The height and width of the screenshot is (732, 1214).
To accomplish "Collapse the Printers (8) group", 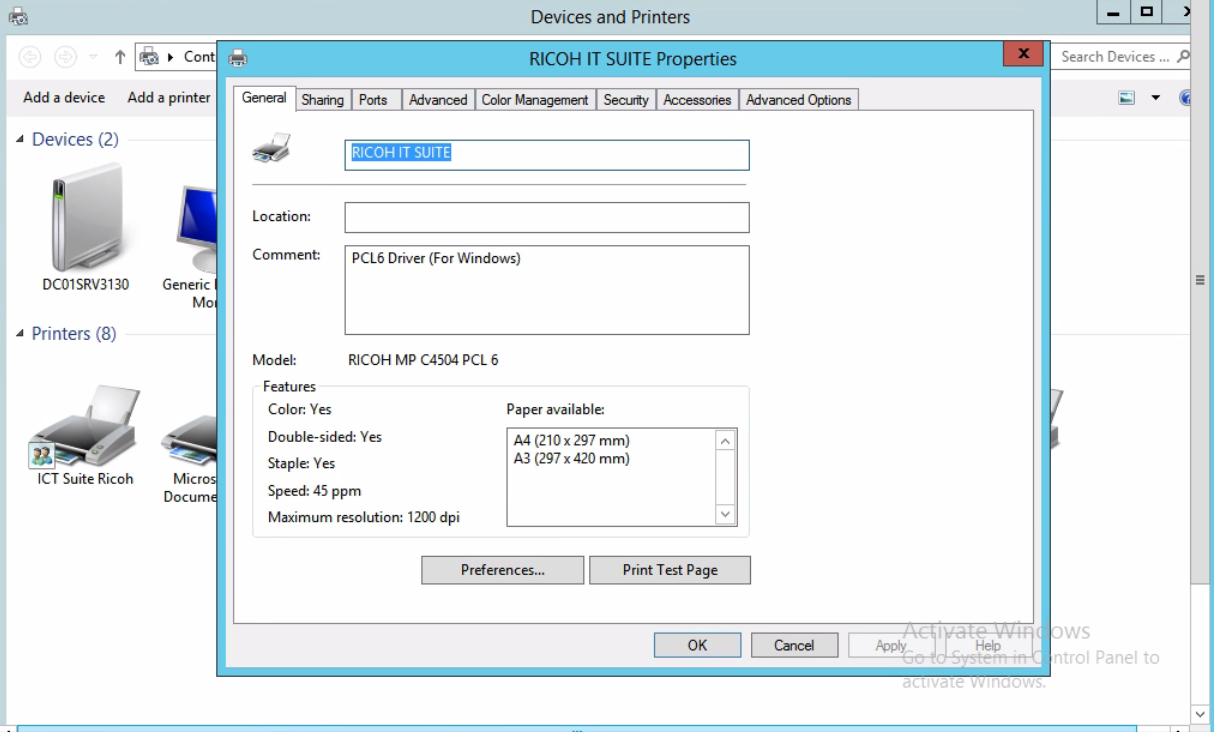I will click(20, 333).
